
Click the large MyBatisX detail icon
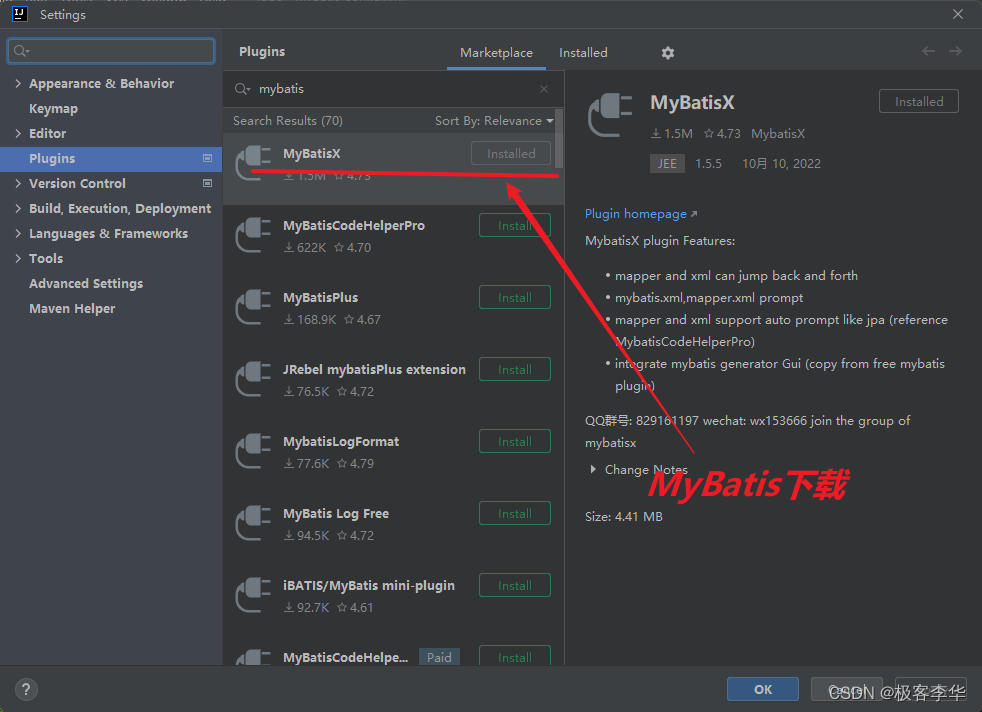coord(610,115)
